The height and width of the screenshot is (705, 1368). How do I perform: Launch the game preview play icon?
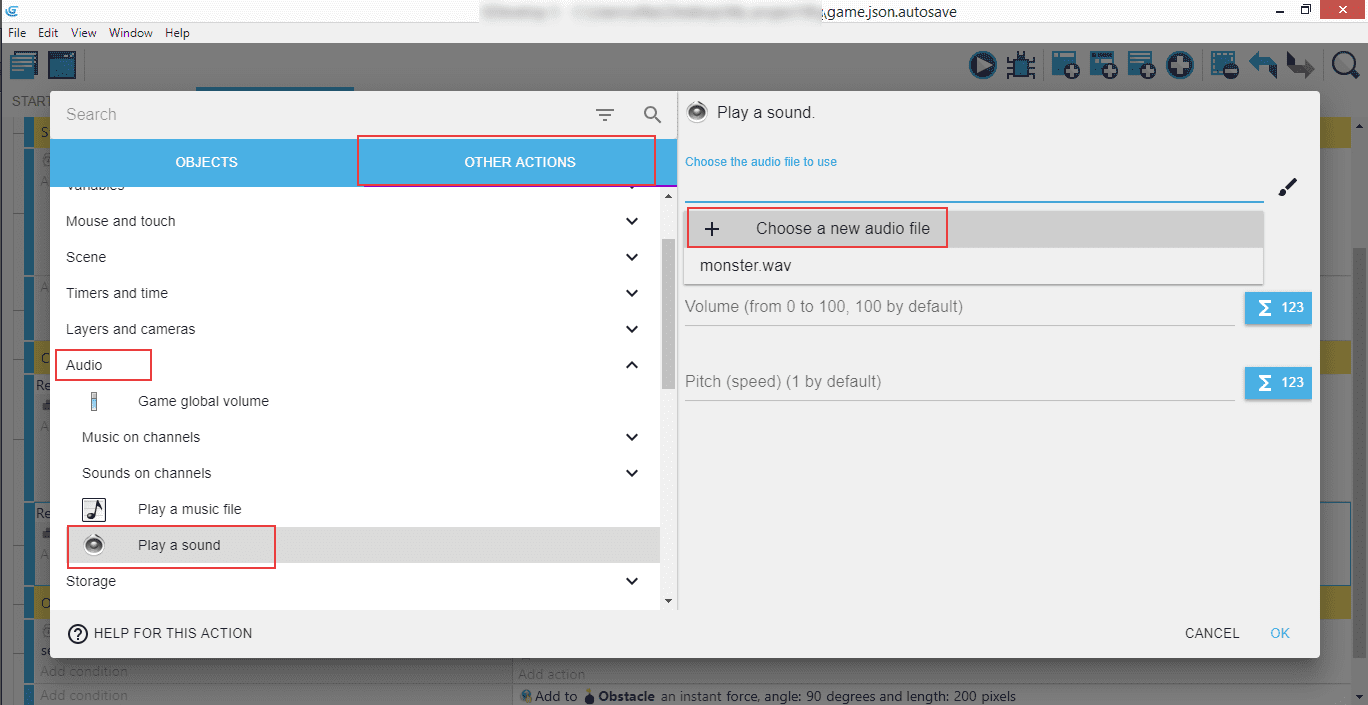tap(983, 66)
